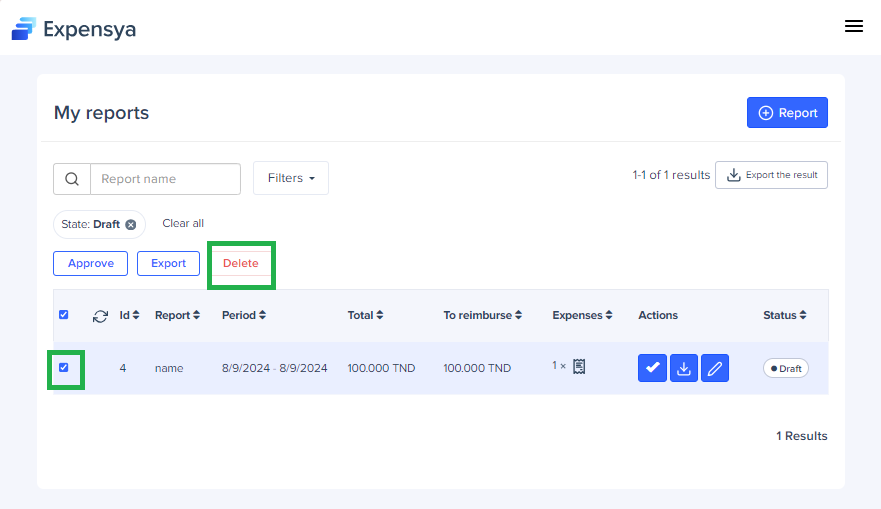Sort reports by Total column
This screenshot has width=881, height=509.
coord(366,315)
